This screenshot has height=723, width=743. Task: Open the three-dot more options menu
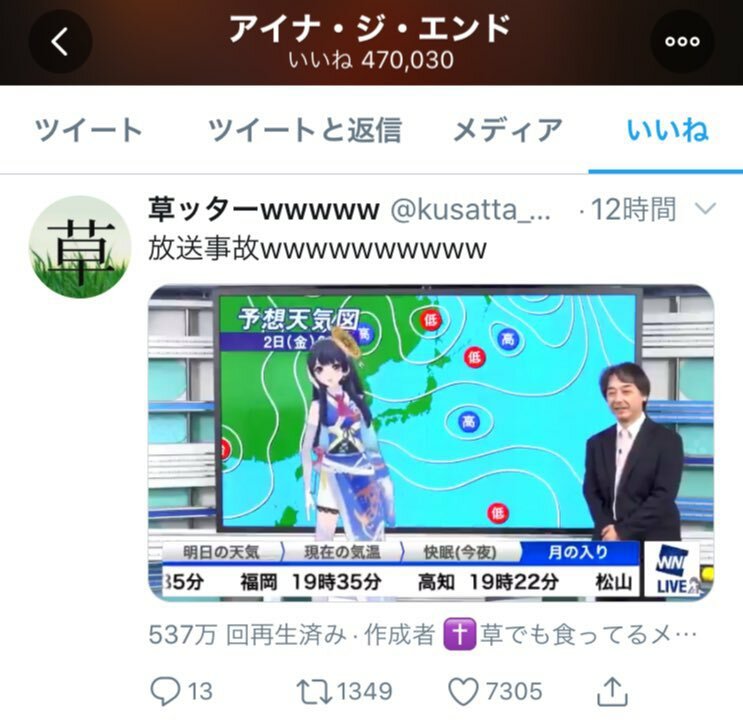[x=682, y=42]
